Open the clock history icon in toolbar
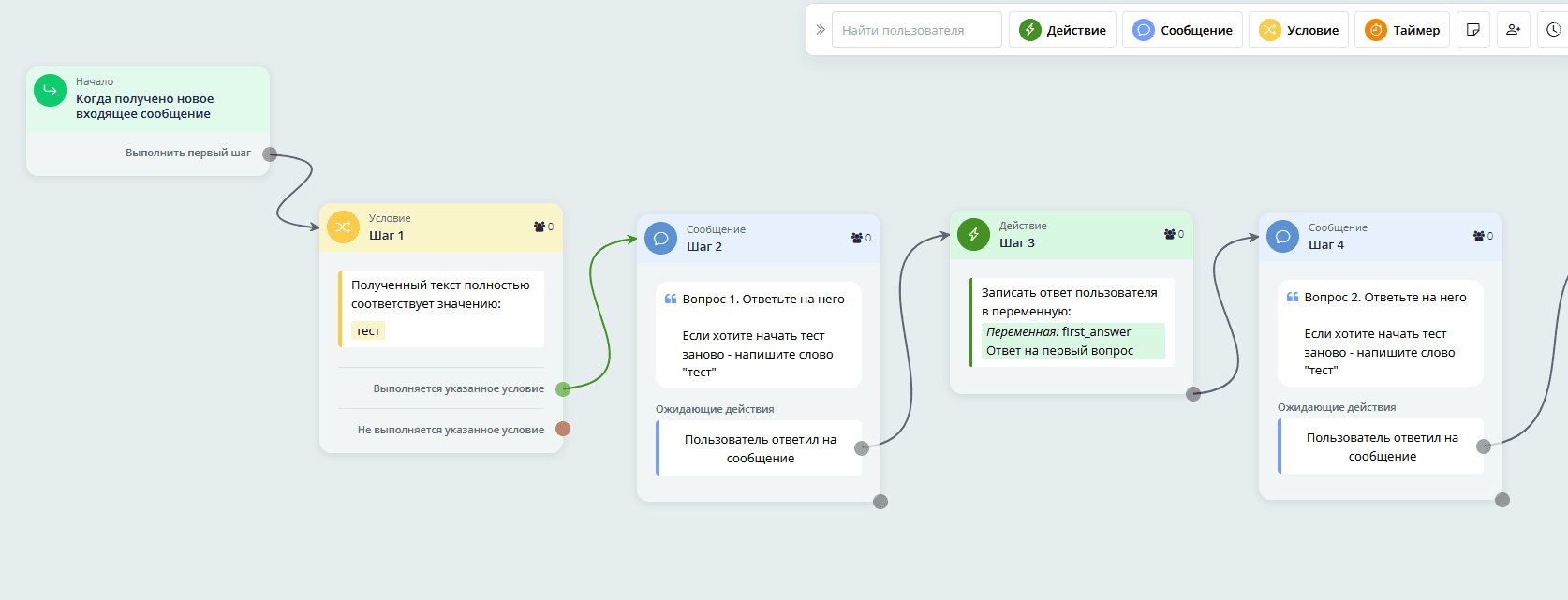1568x600 pixels. [x=1553, y=30]
